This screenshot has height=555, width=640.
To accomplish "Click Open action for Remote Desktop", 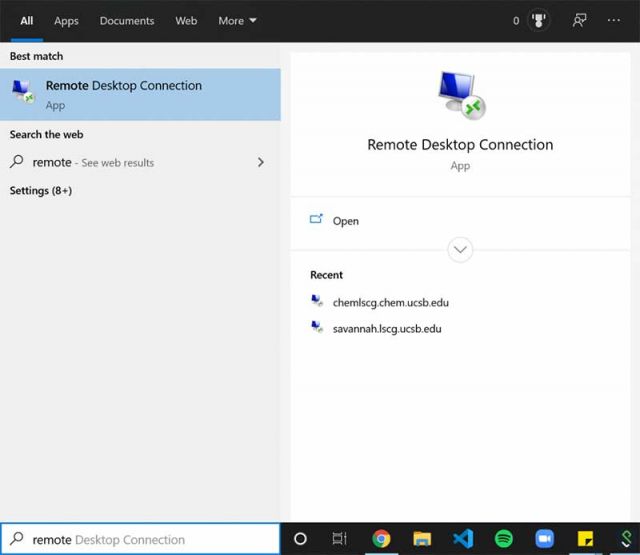I will (460, 221).
